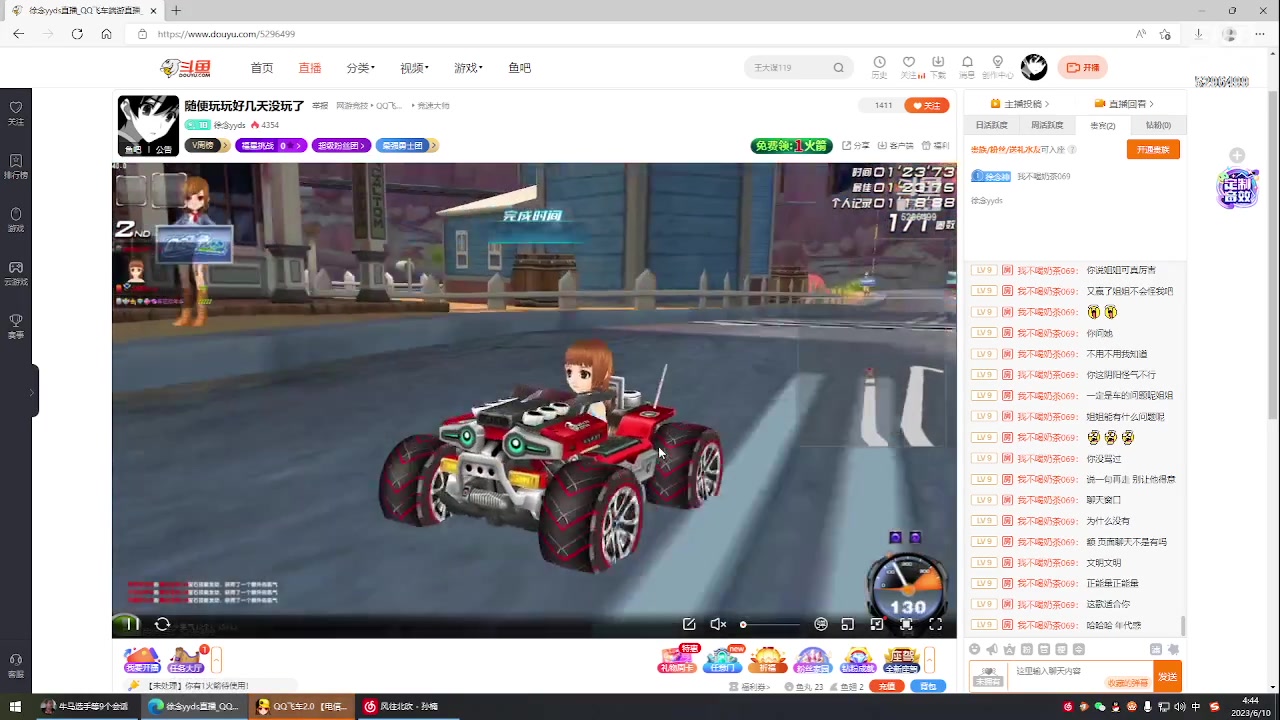The image size is (1280, 720).
Task: Open 鱼吧 in top navigation
Action: [520, 68]
